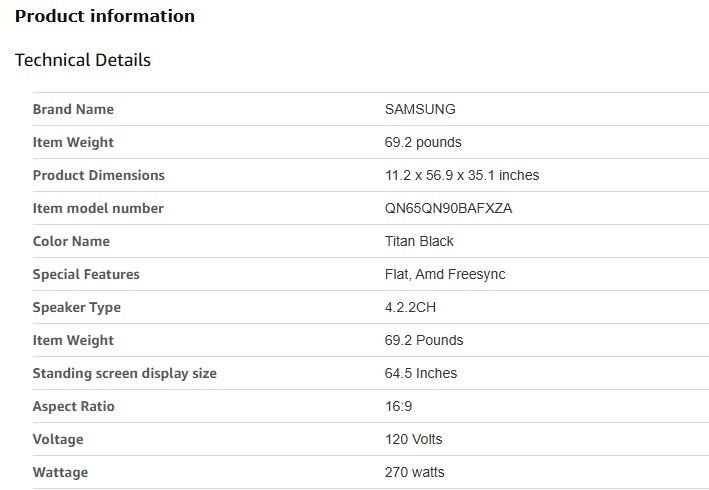709x490 pixels.
Task: Select the Technical Details heading
Action: click(83, 60)
